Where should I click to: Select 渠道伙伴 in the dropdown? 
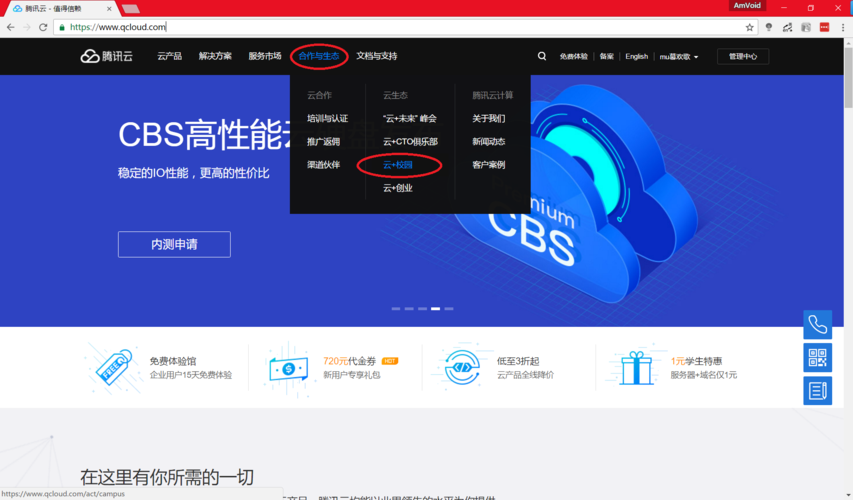323,165
